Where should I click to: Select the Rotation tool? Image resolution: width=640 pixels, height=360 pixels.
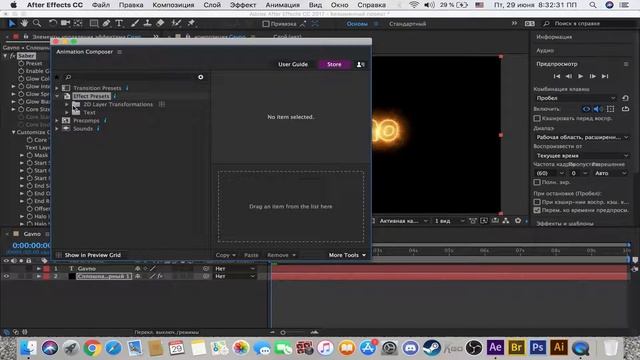tap(53, 24)
